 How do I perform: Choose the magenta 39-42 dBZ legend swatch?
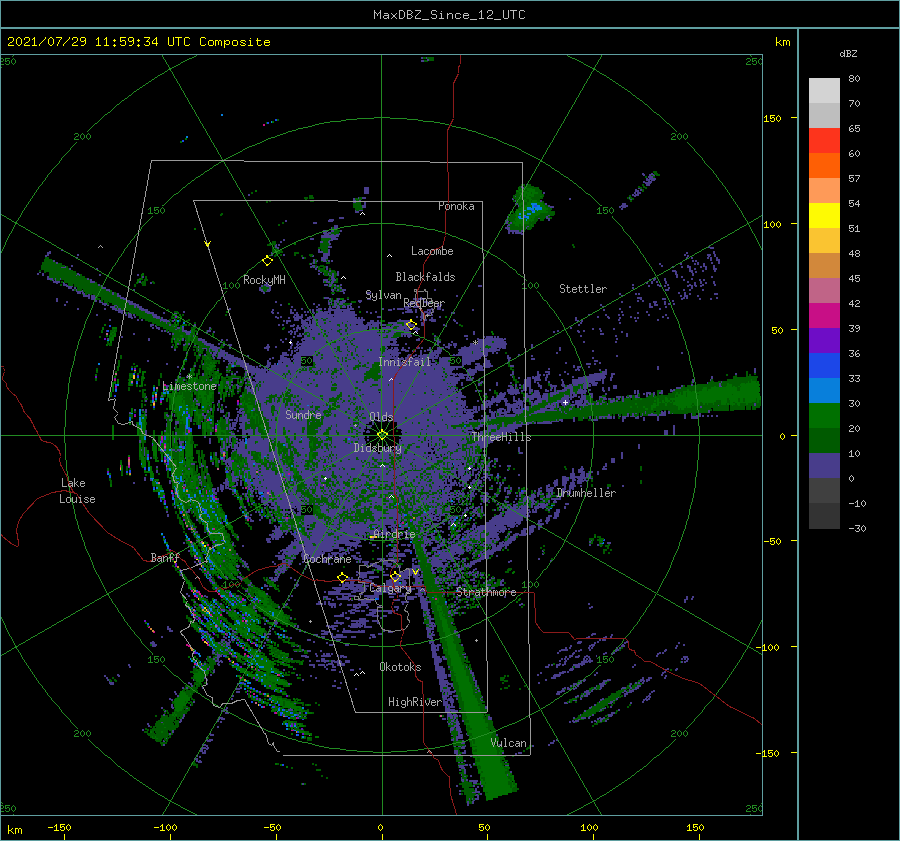[824, 316]
